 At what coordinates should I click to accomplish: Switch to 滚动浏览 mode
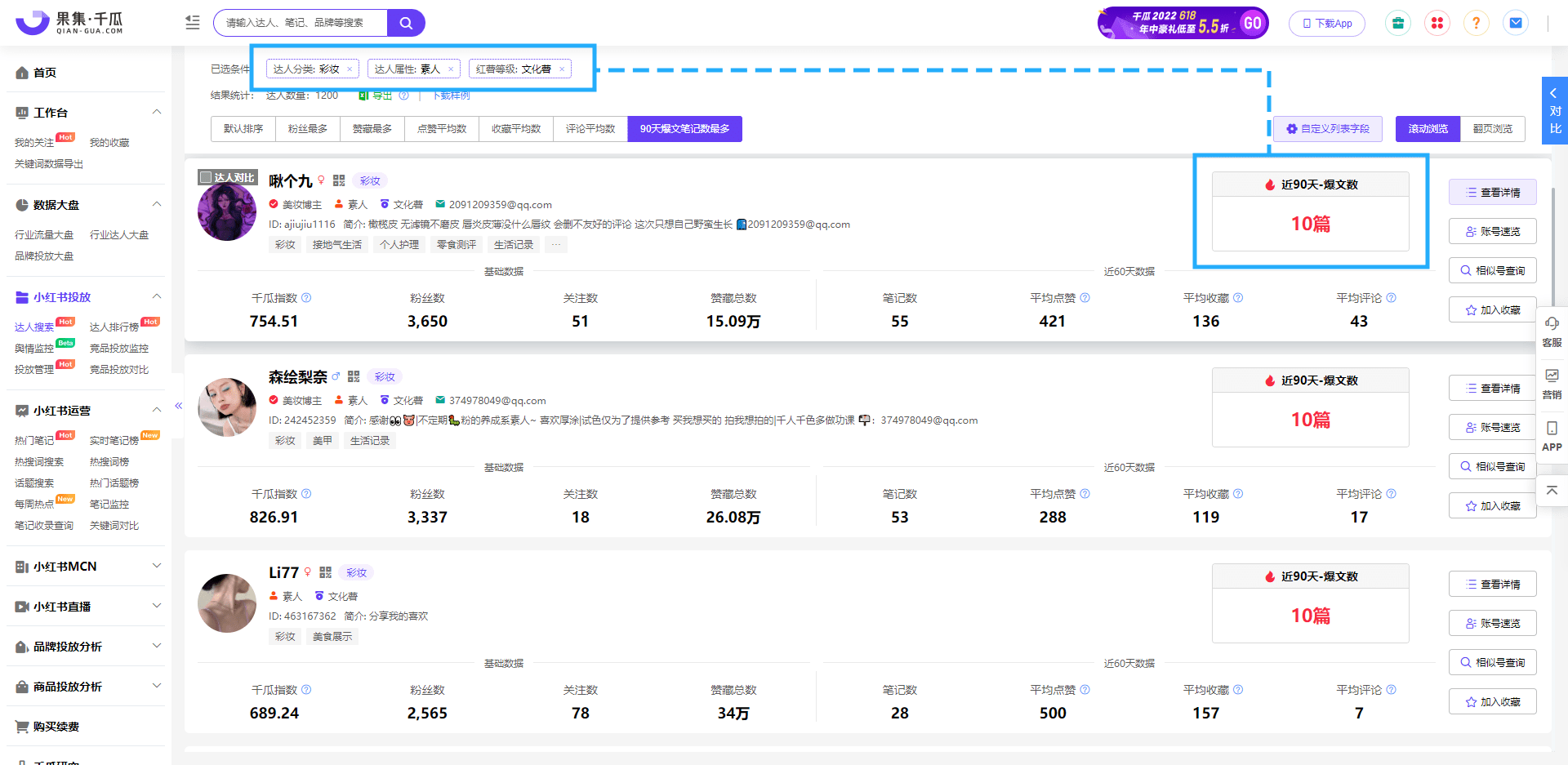click(x=1428, y=129)
